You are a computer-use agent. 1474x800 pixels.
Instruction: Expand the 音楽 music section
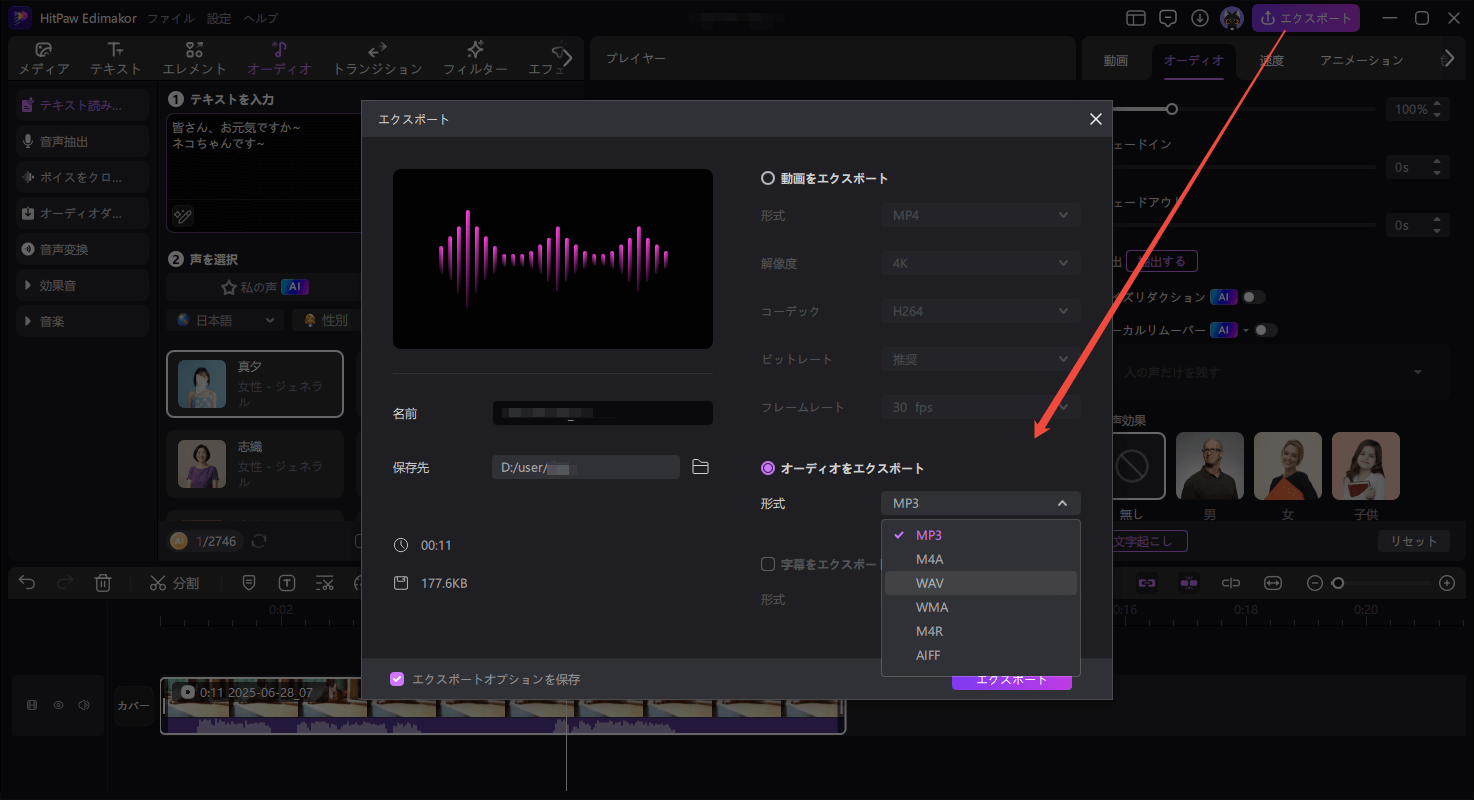tap(82, 321)
